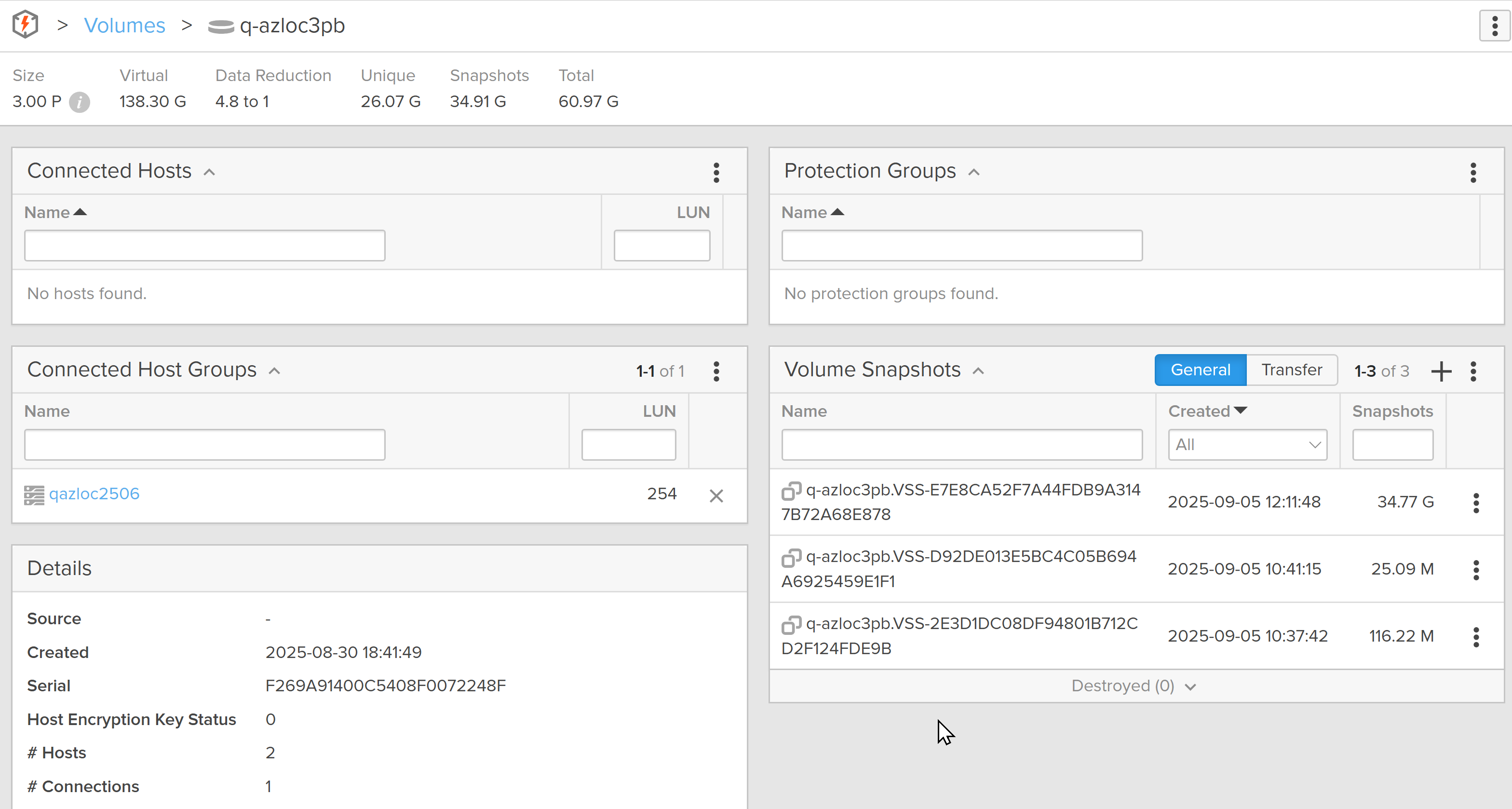Collapse the Volume Snapshots panel
1512x809 pixels.
(978, 371)
